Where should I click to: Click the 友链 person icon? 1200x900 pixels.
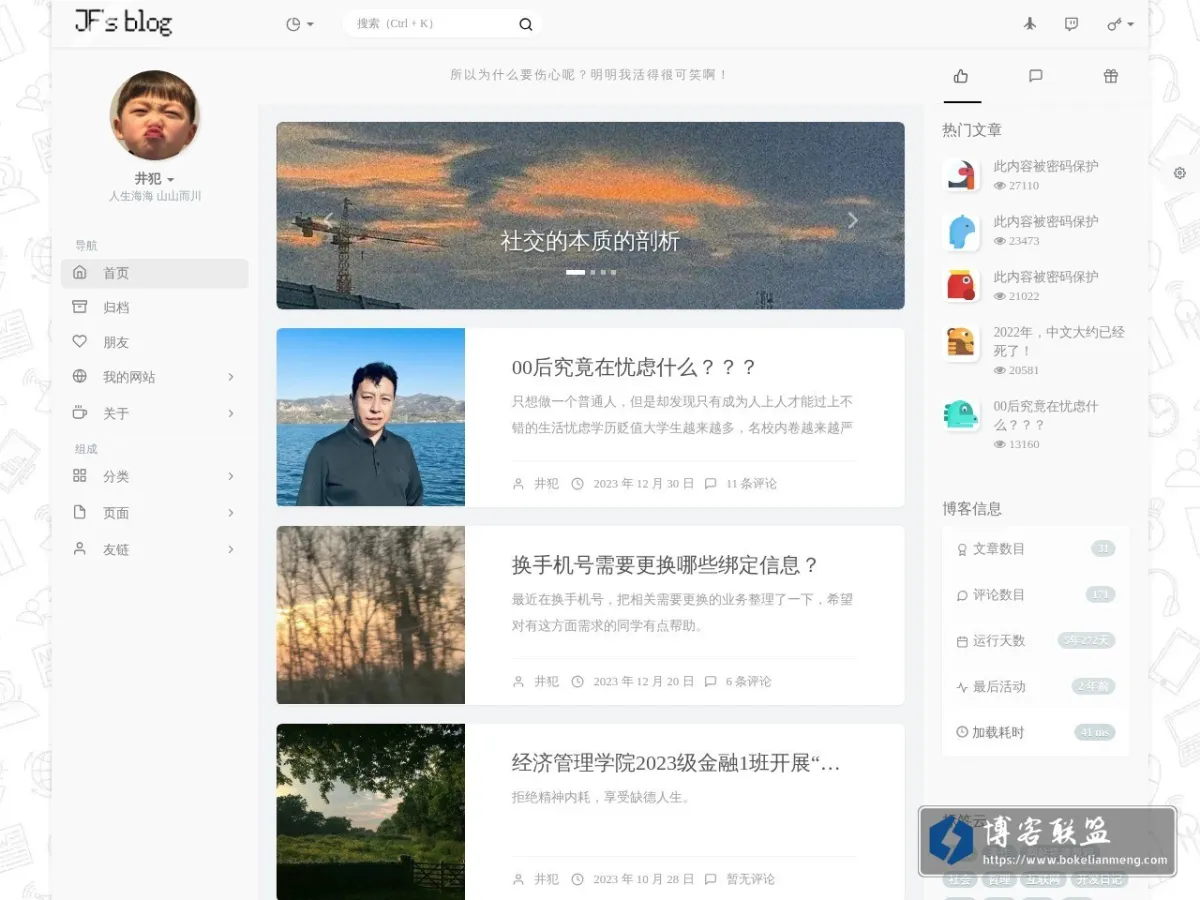pos(80,549)
